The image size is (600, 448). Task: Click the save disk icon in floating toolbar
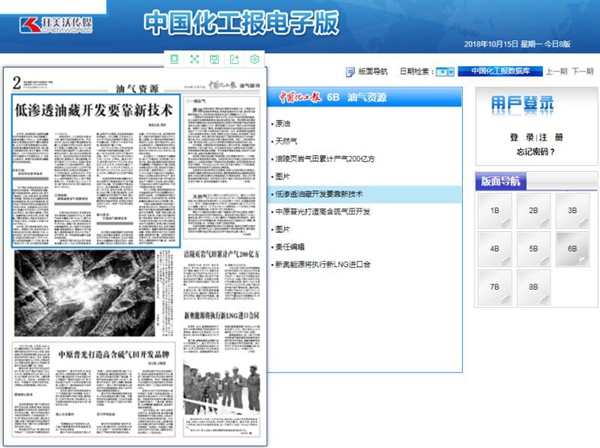[x=215, y=60]
